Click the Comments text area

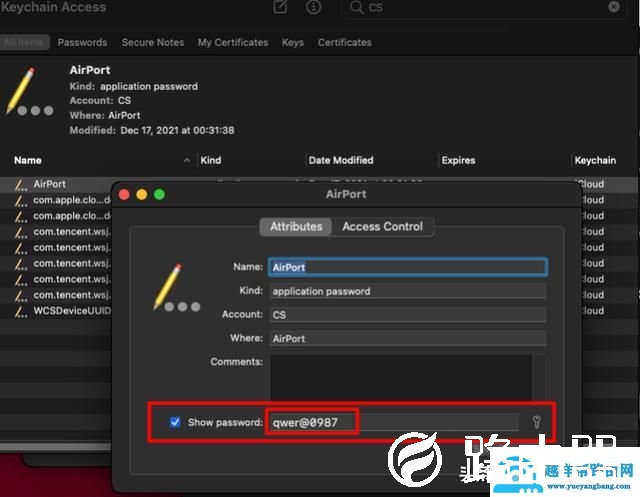tap(402, 377)
